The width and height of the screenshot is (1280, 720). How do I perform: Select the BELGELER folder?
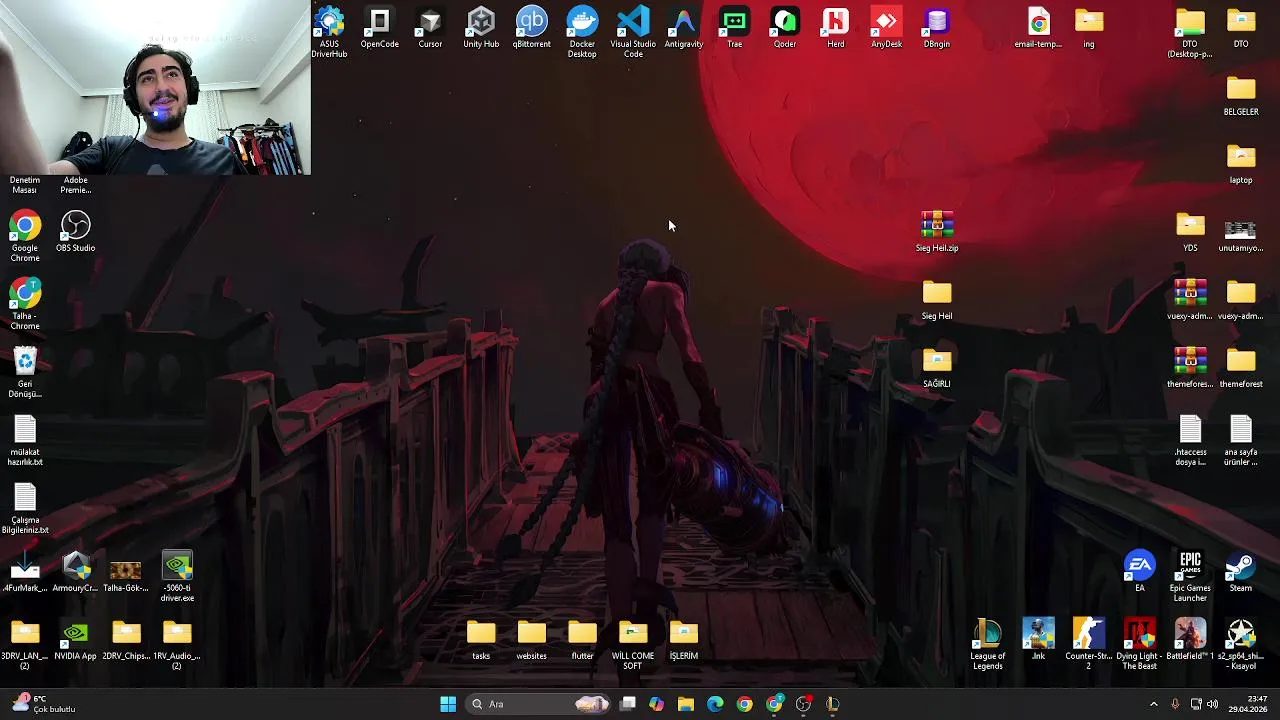[x=1241, y=96]
